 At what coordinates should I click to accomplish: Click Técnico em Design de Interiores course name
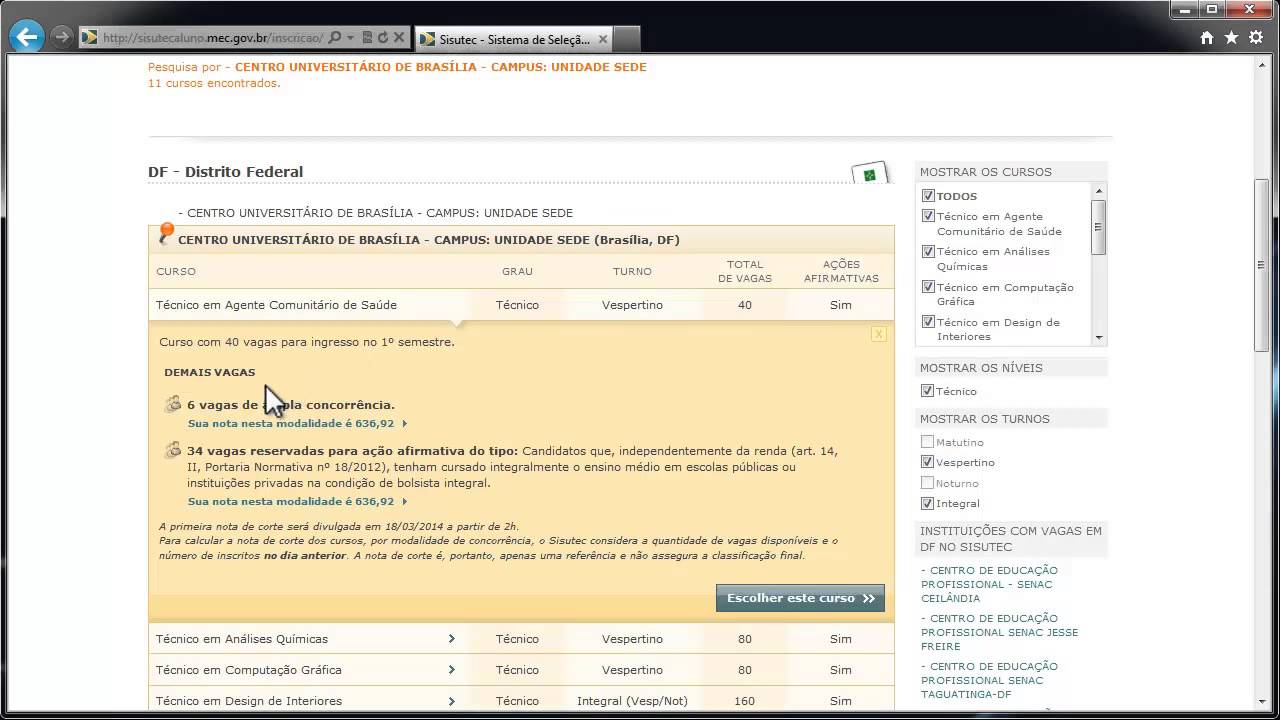click(x=249, y=701)
